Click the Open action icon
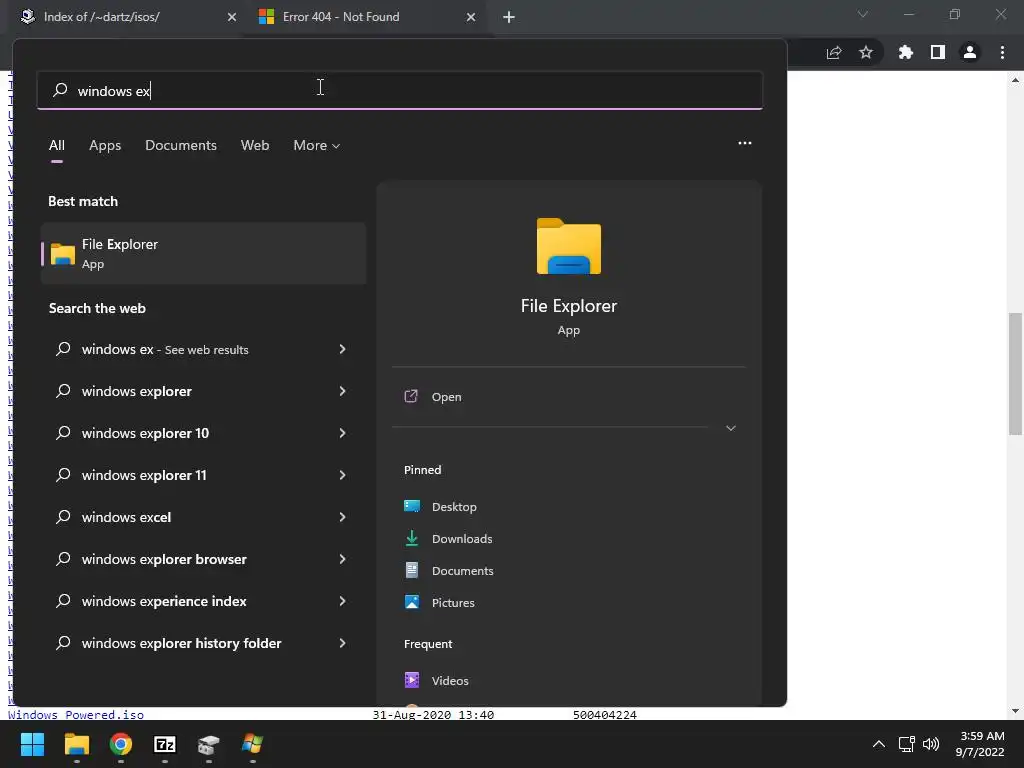The image size is (1024, 768). 411,396
